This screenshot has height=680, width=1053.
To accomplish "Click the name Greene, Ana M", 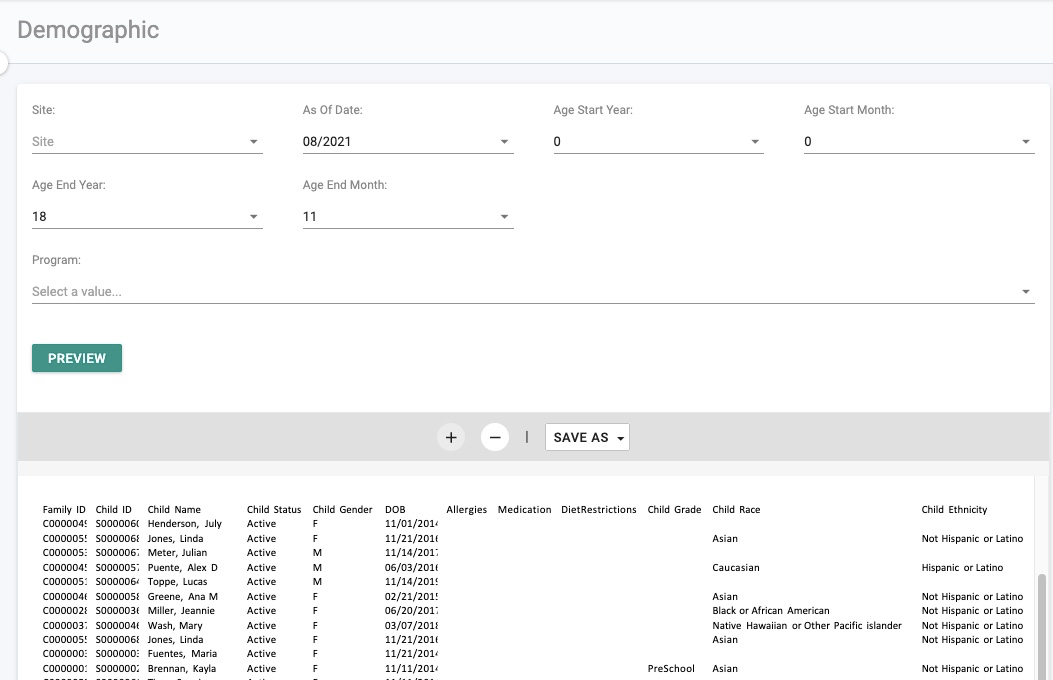I will [183, 596].
